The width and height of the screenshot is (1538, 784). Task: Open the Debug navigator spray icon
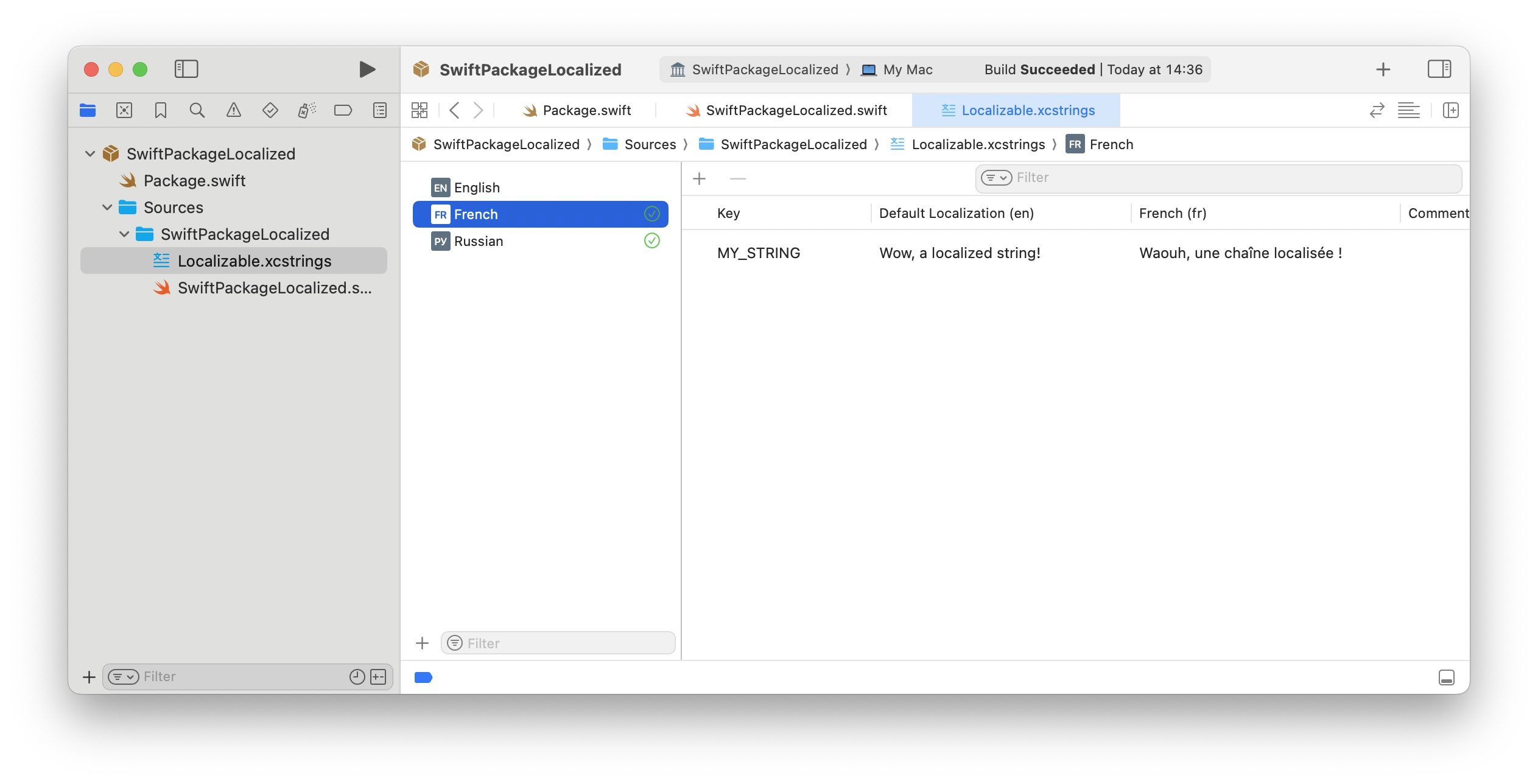point(307,110)
